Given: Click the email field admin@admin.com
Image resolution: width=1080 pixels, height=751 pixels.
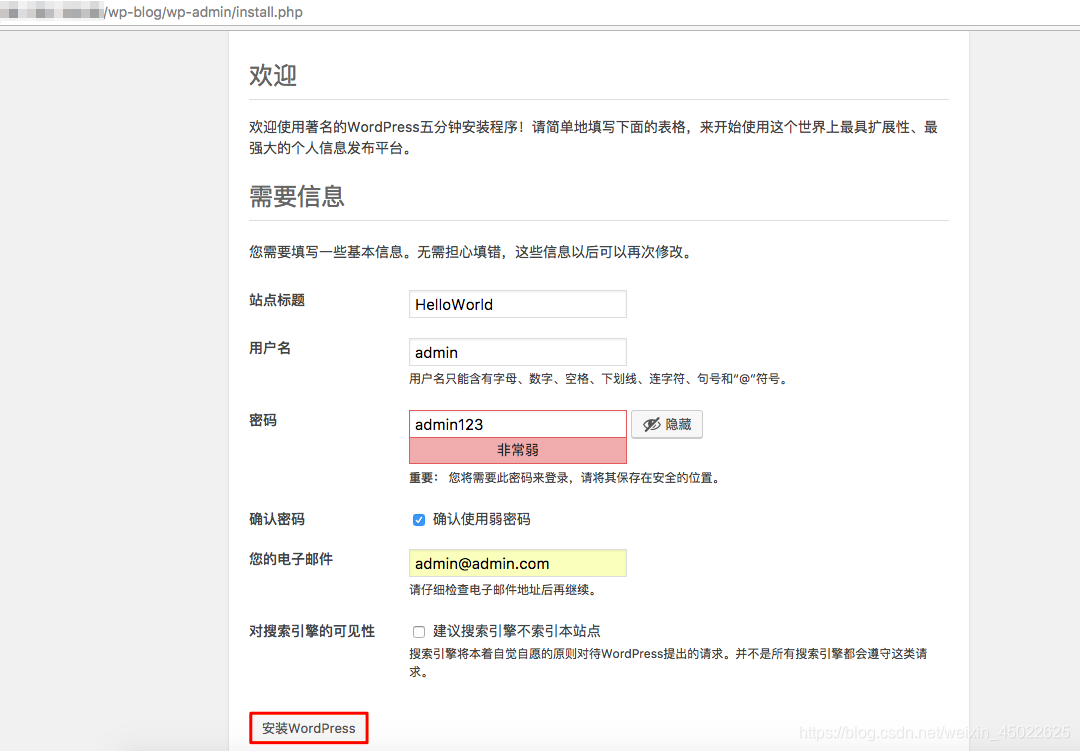Looking at the screenshot, I should click(x=517, y=563).
